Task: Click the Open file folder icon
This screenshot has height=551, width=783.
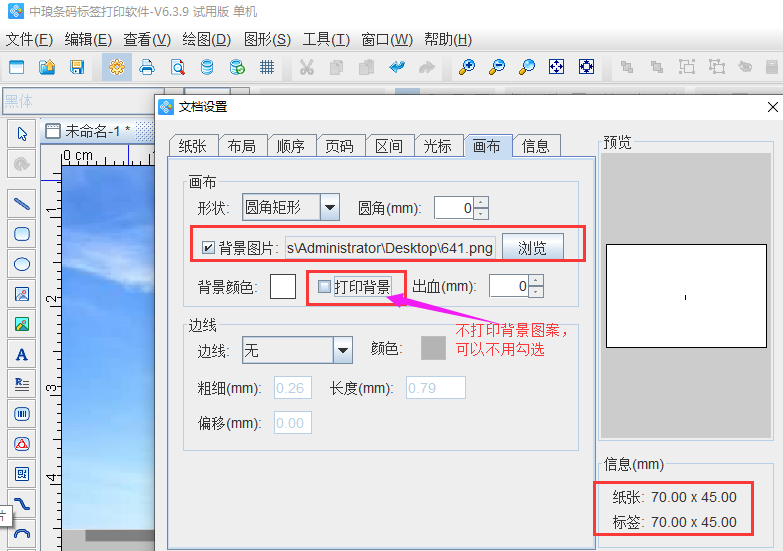Action: [x=47, y=66]
